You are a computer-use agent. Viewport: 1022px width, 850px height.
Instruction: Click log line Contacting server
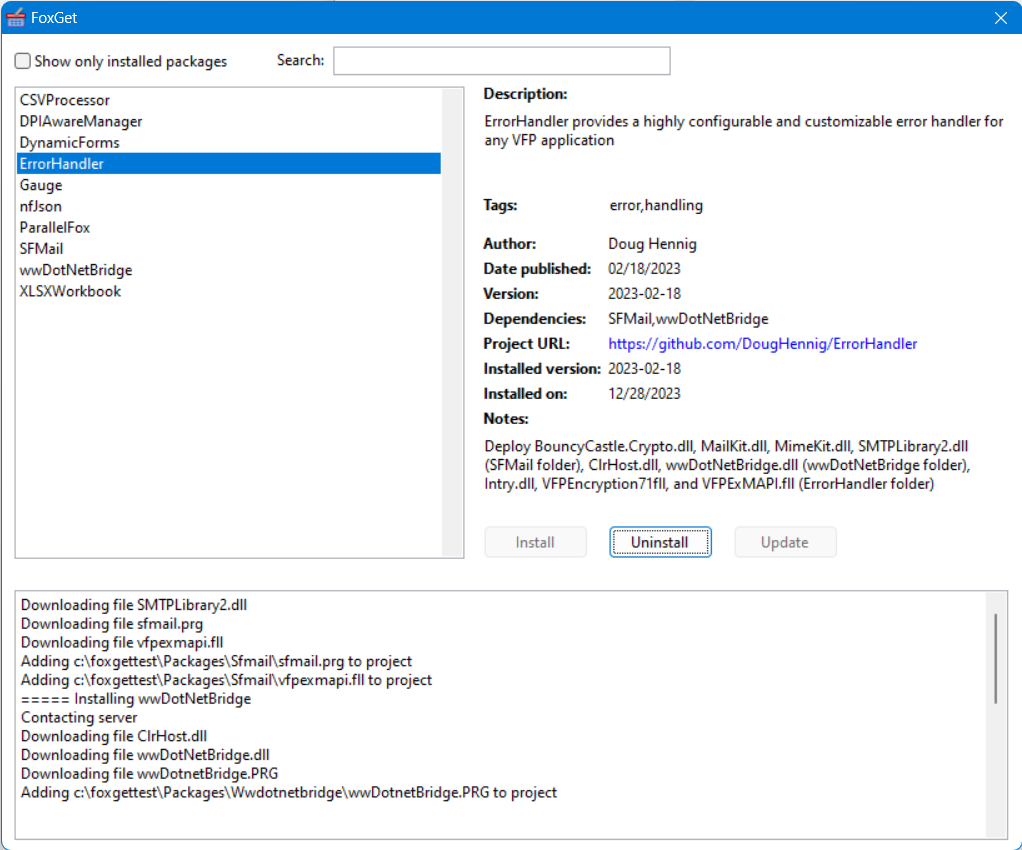click(79, 718)
